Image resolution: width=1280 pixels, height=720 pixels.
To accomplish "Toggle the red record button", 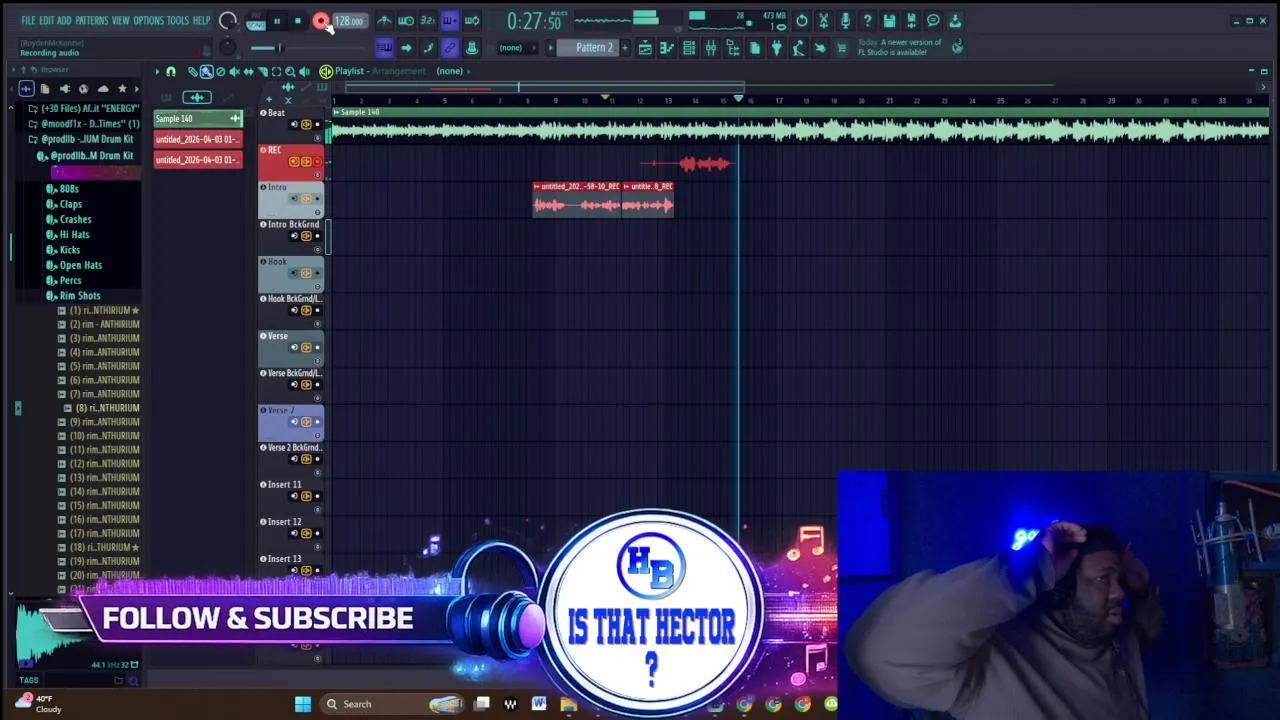I will (x=320, y=21).
